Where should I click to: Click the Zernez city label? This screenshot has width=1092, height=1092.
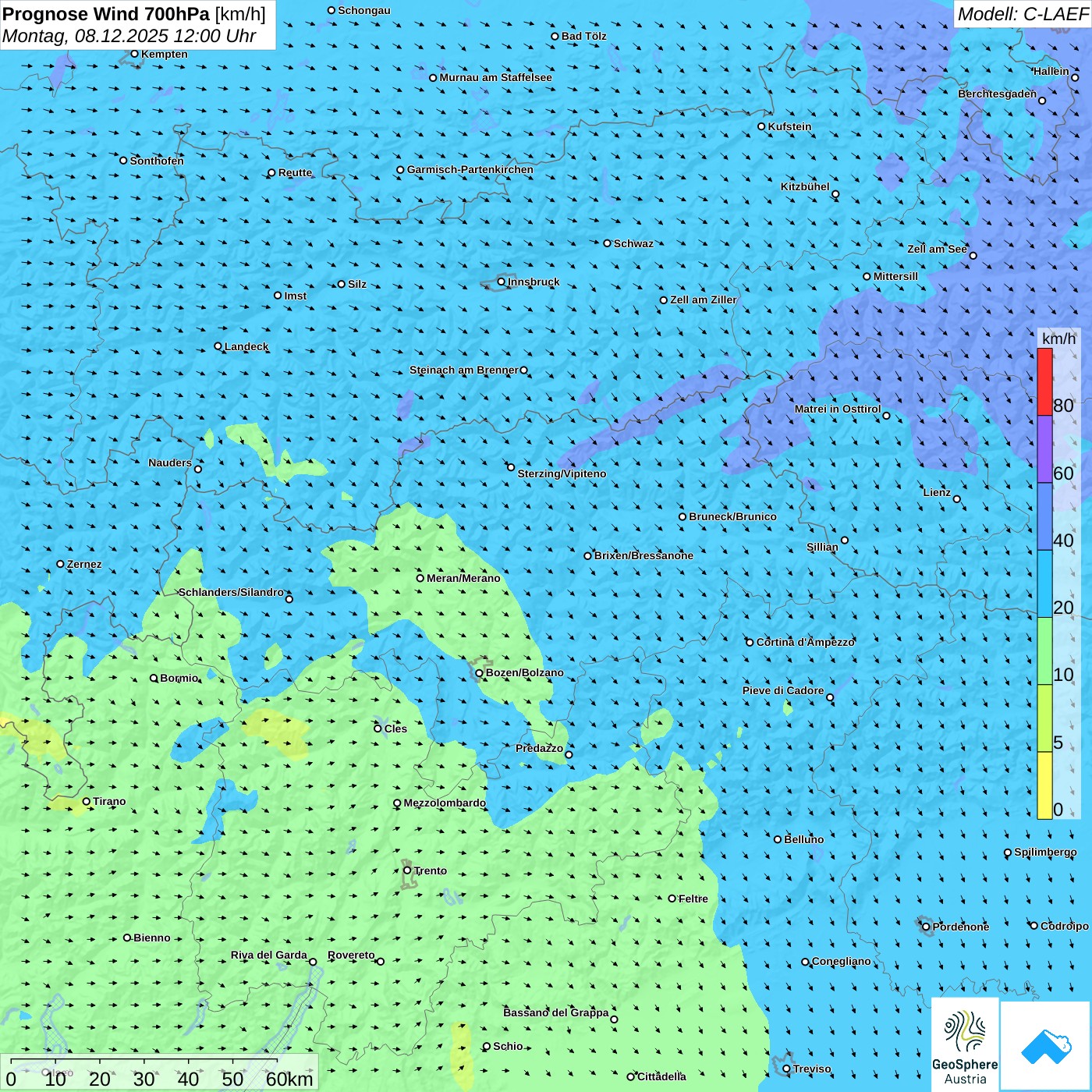[x=84, y=564]
